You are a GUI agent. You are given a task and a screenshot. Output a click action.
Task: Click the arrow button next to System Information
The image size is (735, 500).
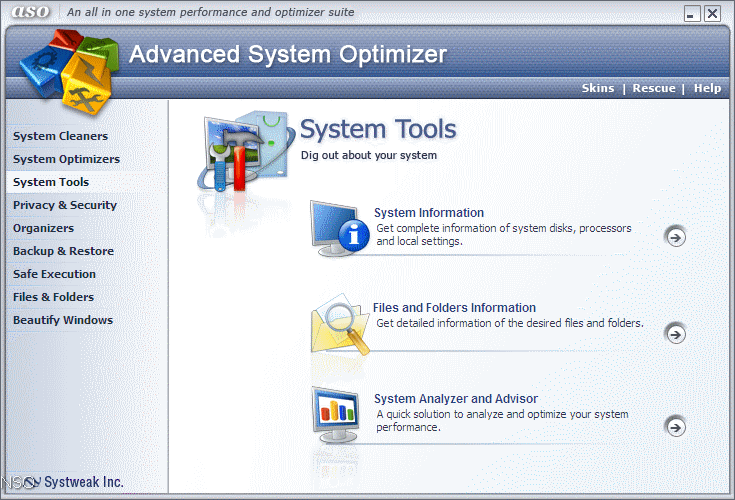(675, 237)
